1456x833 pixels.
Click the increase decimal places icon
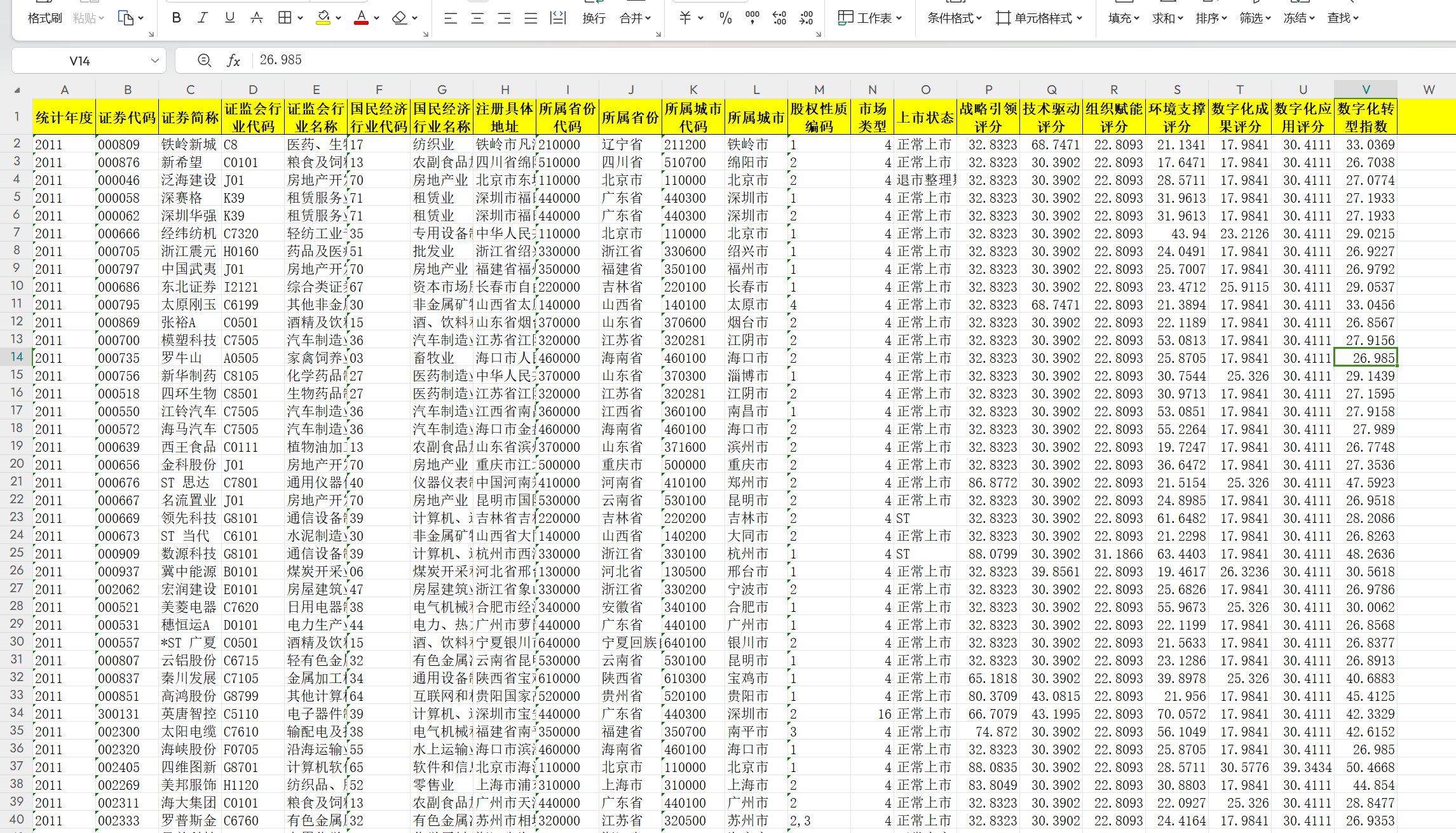point(779,18)
